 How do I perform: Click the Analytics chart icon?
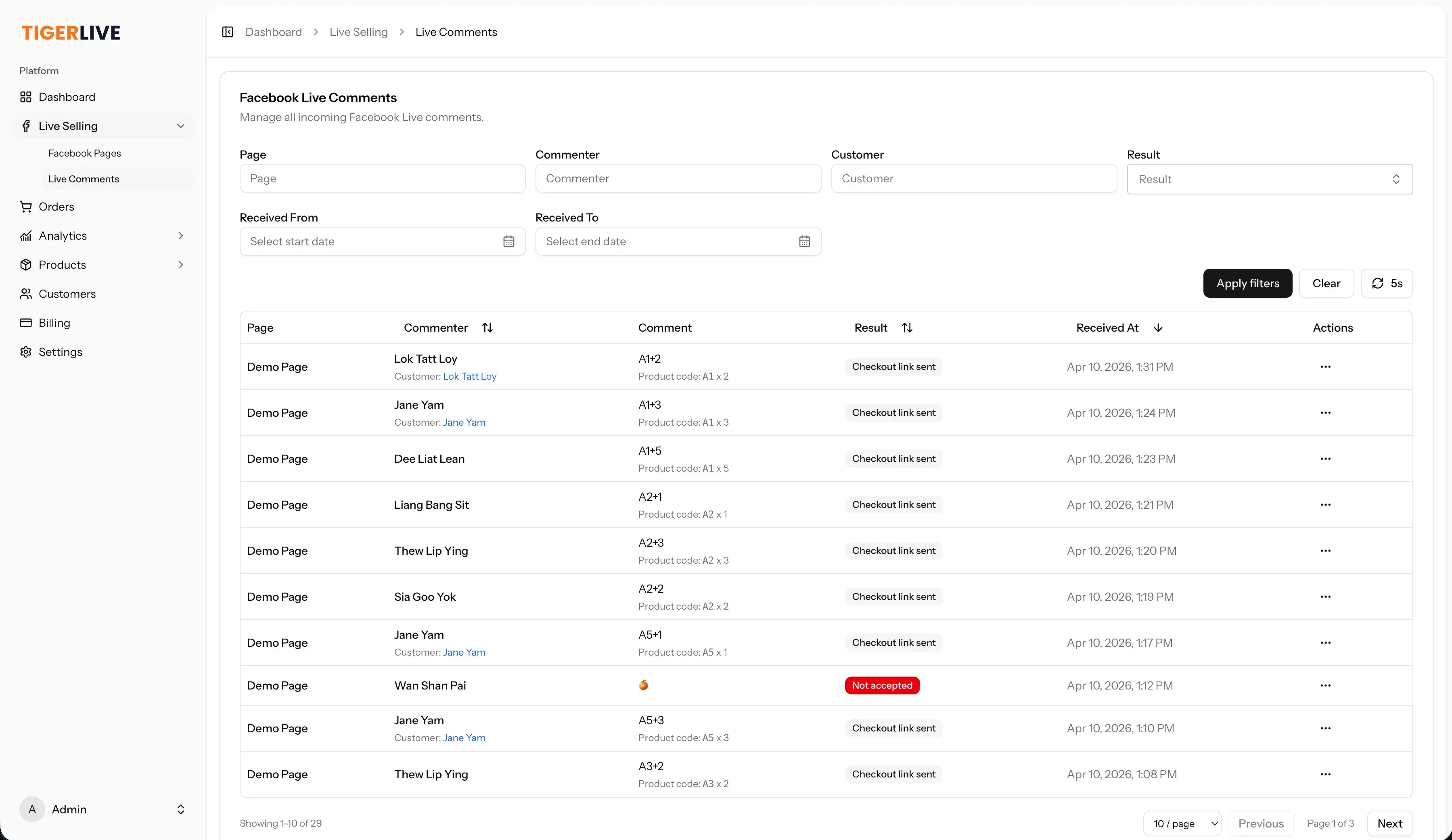click(x=25, y=236)
